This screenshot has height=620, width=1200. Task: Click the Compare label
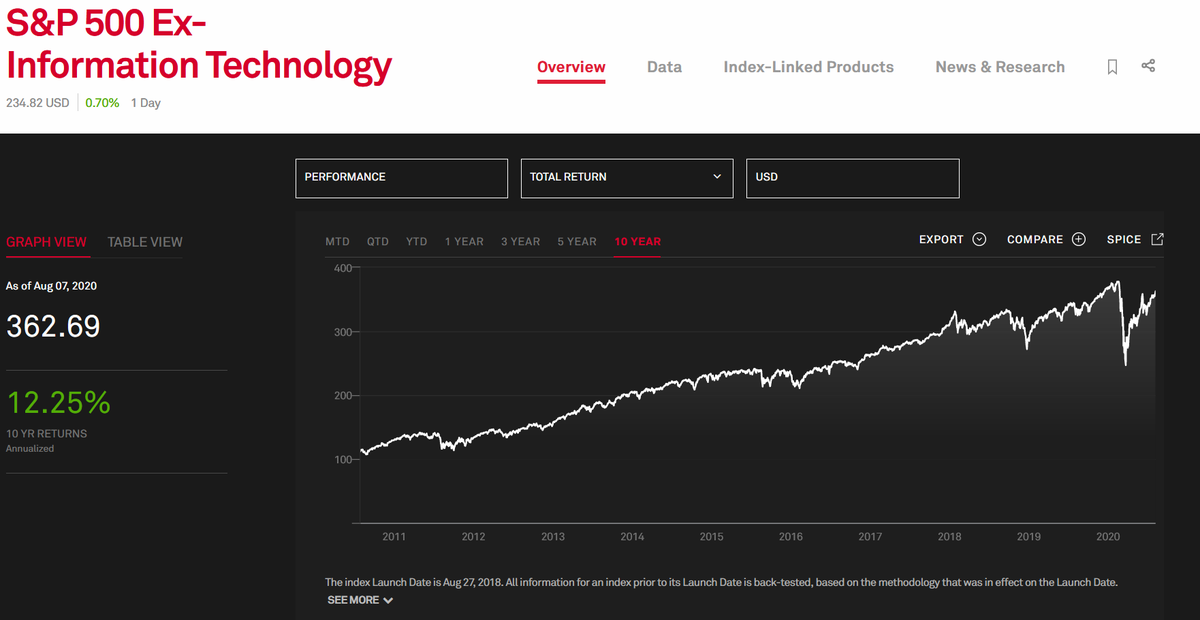click(x=1035, y=239)
